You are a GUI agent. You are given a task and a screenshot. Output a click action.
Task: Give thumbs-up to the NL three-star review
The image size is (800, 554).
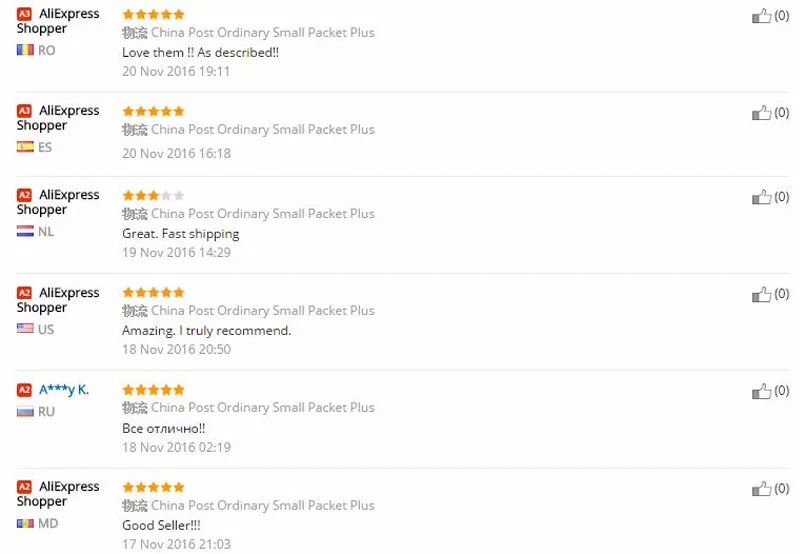(x=761, y=197)
